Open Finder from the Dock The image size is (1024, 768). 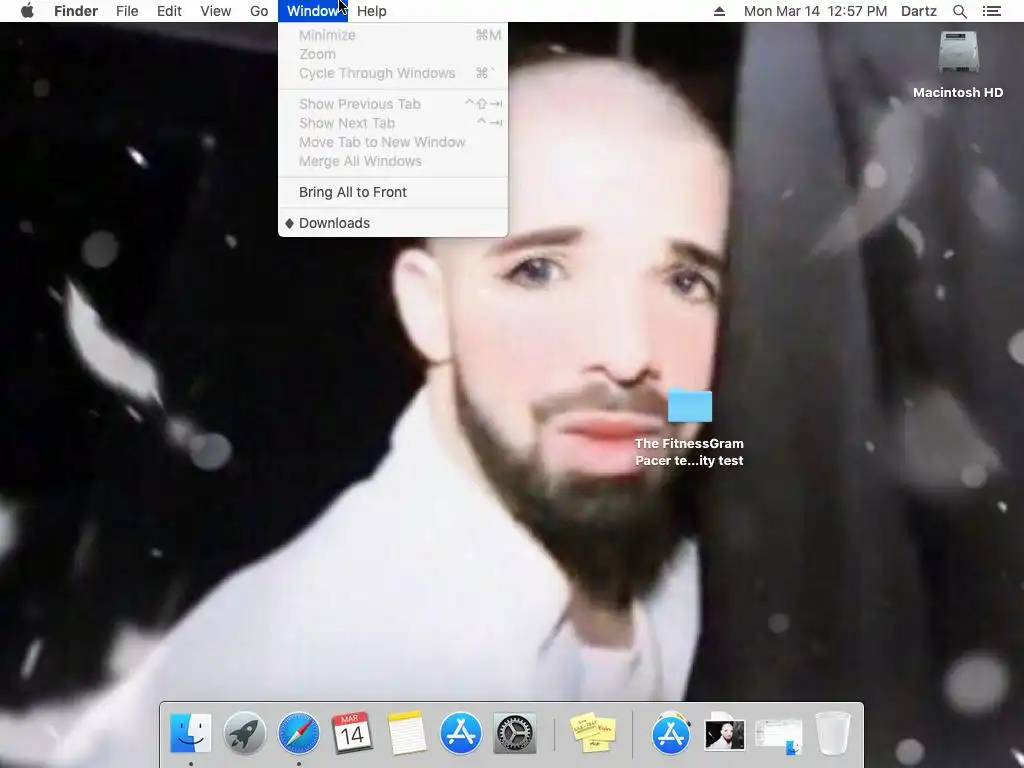coord(190,733)
